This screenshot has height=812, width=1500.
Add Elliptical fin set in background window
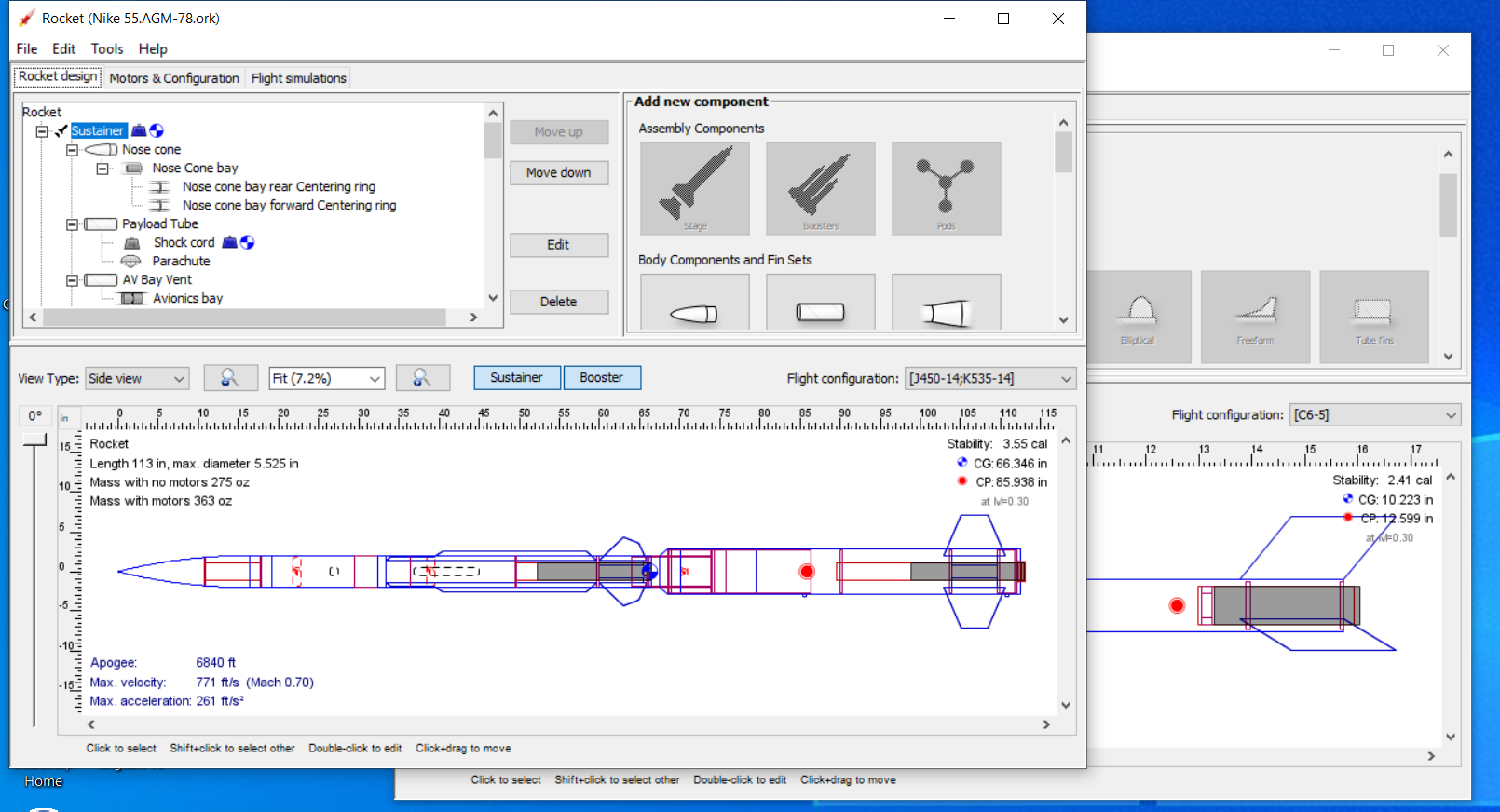pyautogui.click(x=1138, y=317)
